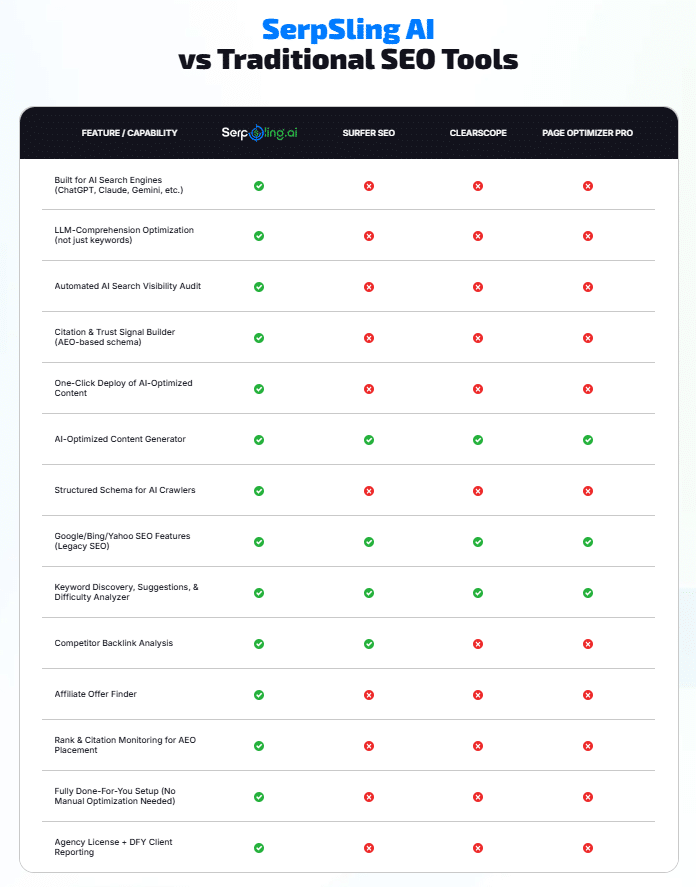Viewport: 696px width, 887px height.
Task: Click the CLEARSCOPE column header
Action: 478,133
